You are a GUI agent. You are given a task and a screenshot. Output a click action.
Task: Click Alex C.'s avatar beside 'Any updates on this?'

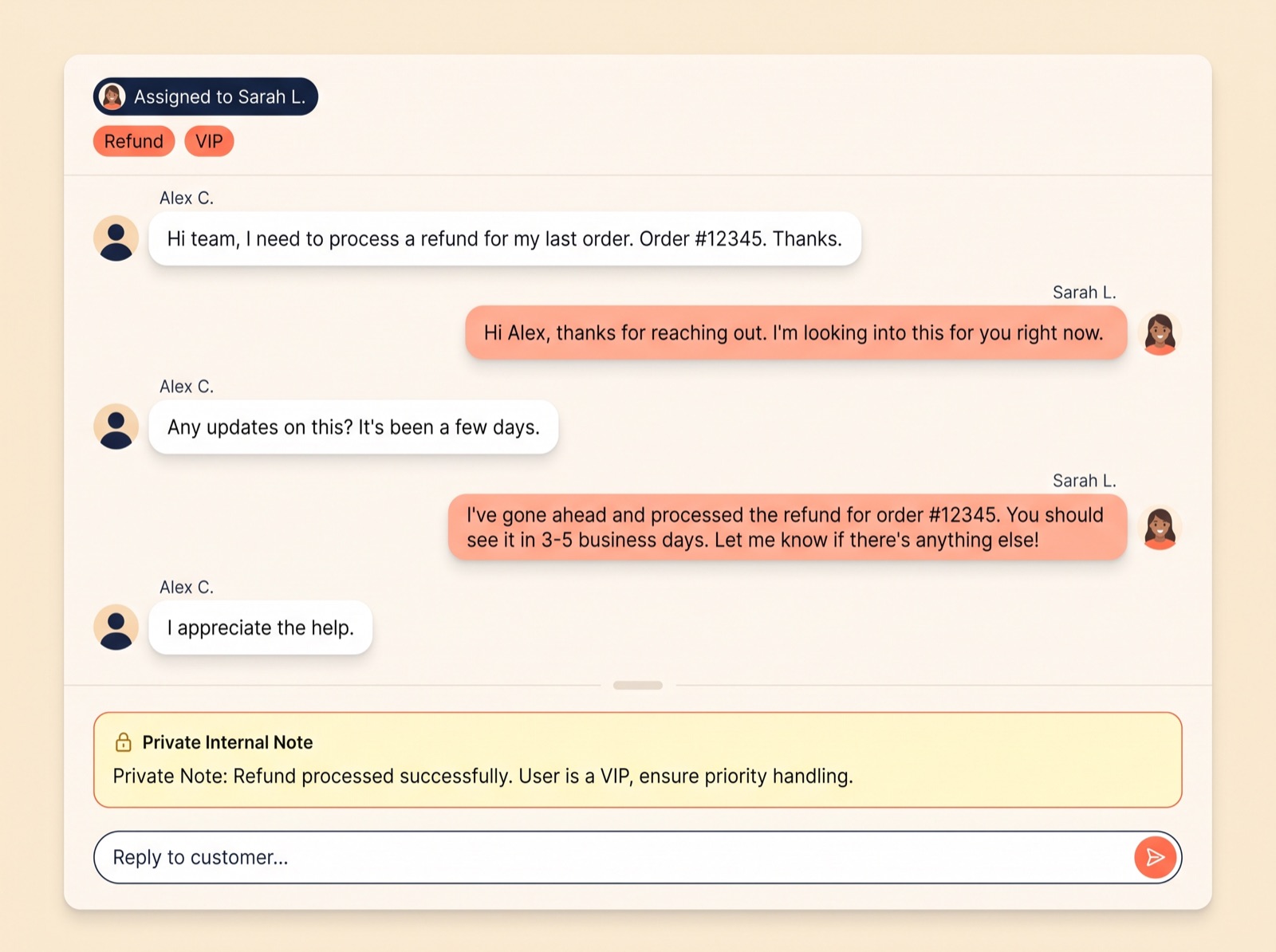(116, 427)
